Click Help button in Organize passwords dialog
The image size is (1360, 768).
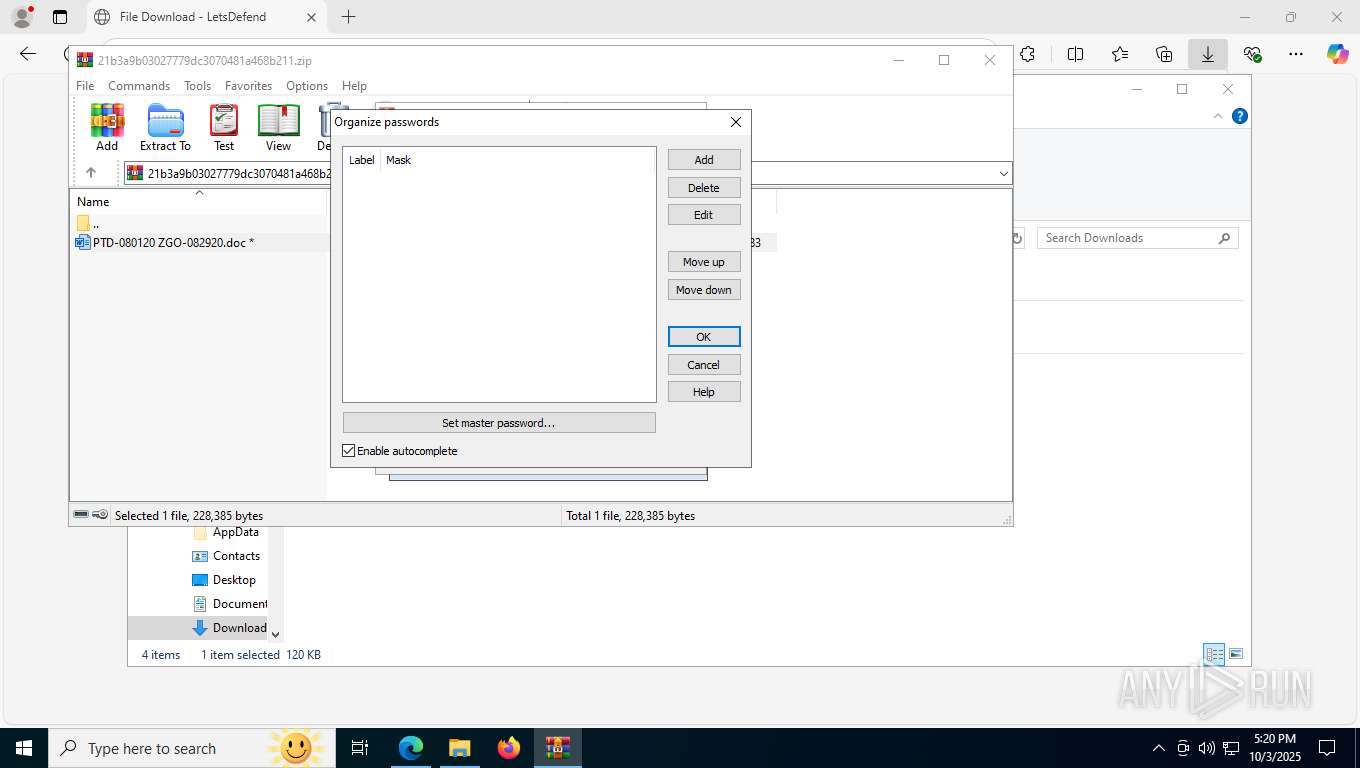[x=704, y=392]
